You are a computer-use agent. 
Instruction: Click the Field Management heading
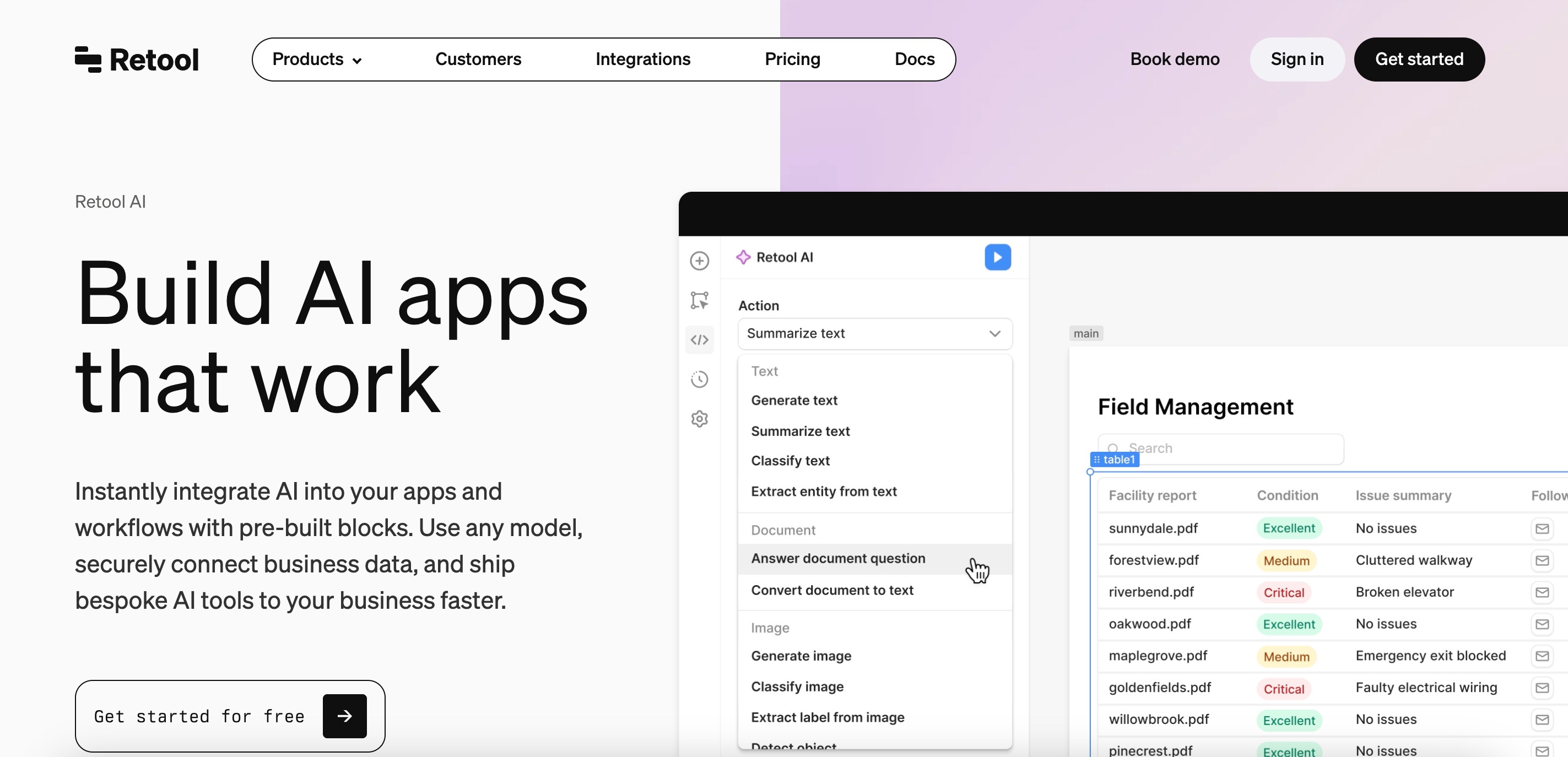(x=1196, y=407)
